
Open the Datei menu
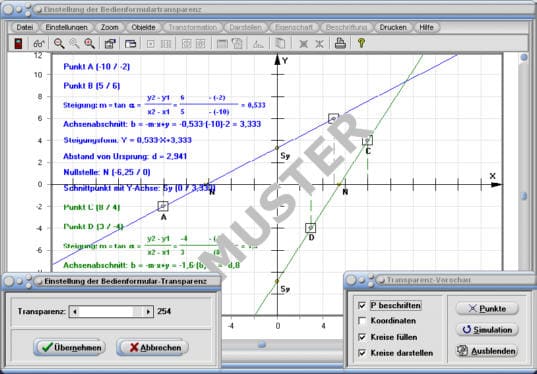pyautogui.click(x=25, y=27)
